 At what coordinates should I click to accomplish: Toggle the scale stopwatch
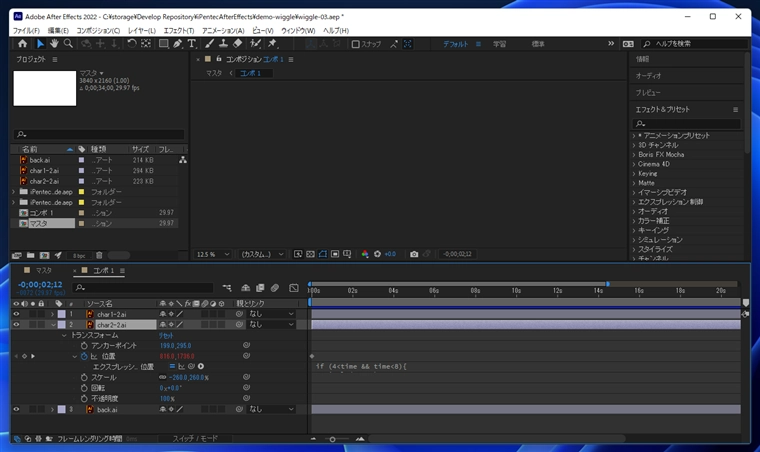(x=84, y=377)
